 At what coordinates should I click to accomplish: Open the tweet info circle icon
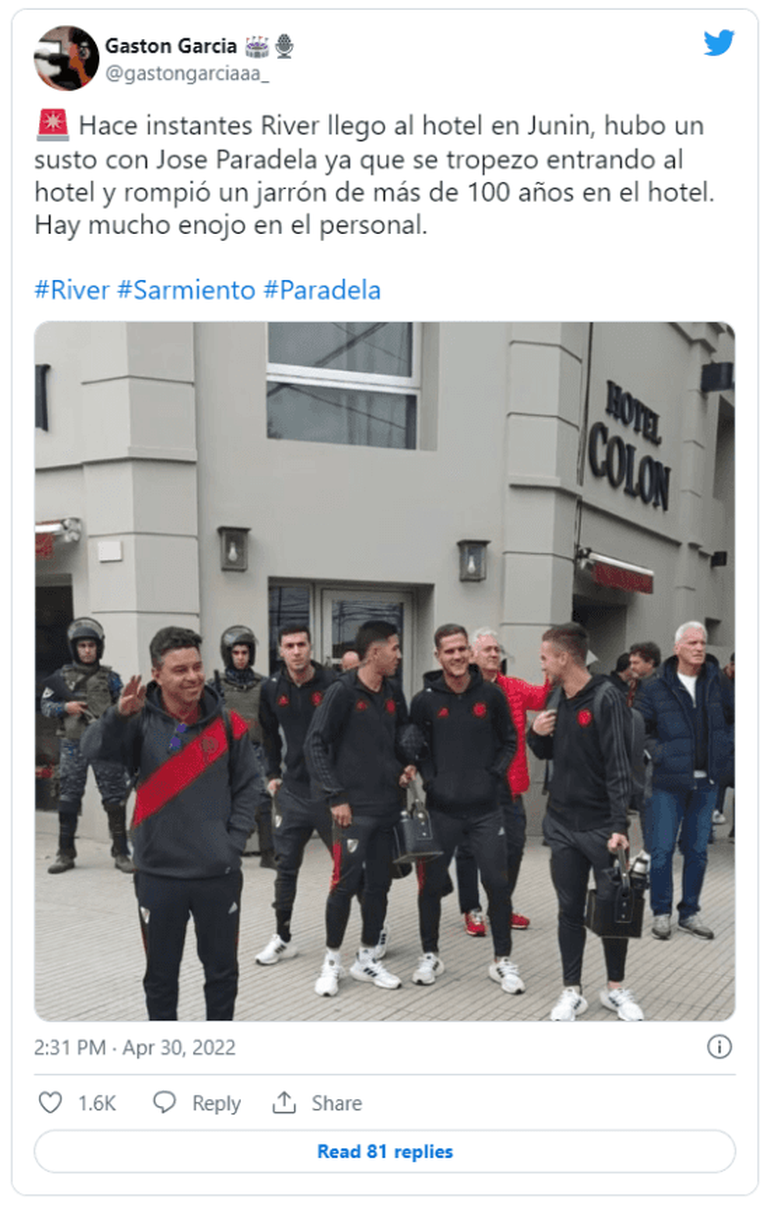tap(719, 1047)
